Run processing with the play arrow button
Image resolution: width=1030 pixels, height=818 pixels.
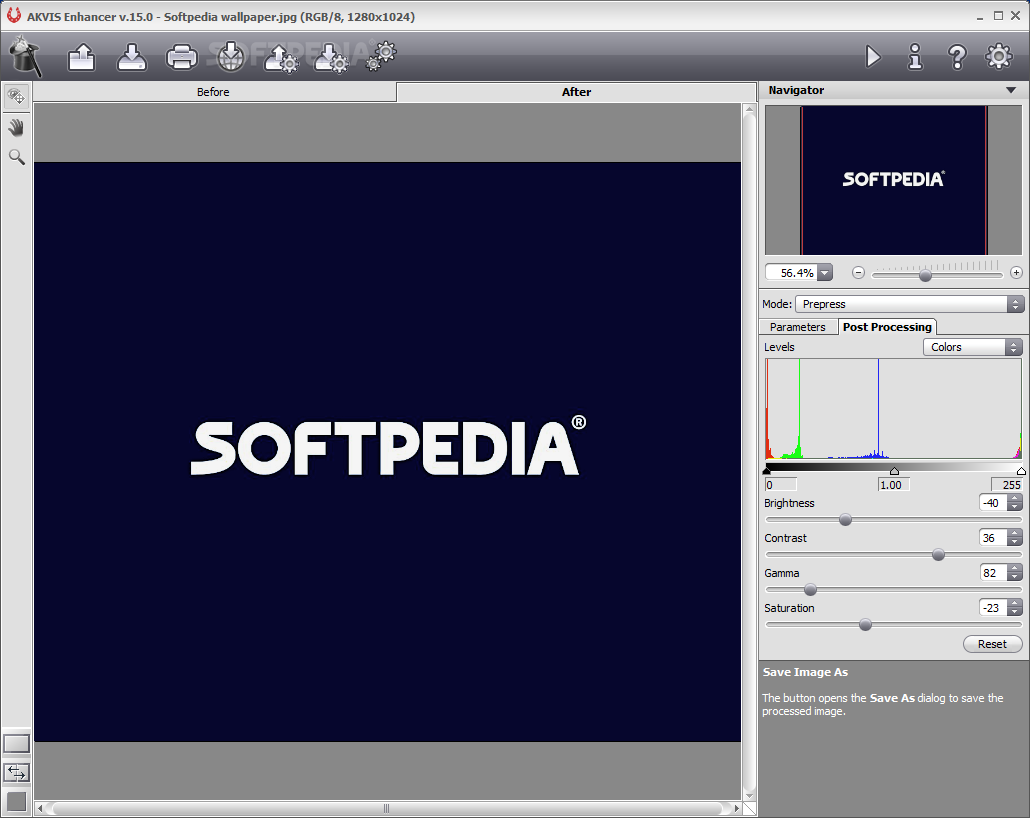click(x=873, y=57)
